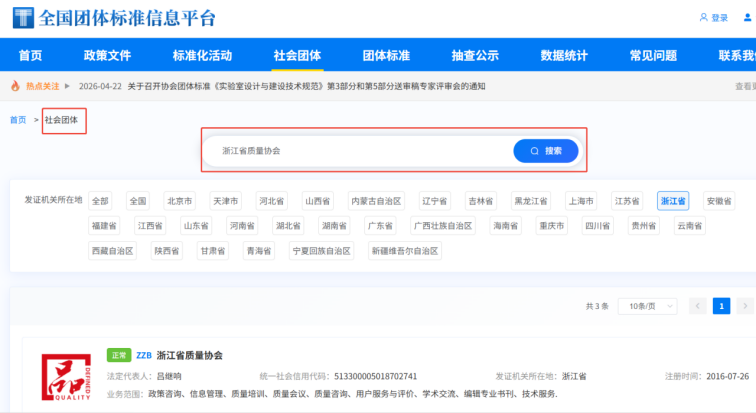Image resolution: width=756 pixels, height=413 pixels.
Task: Click the login user icon
Action: [x=703, y=17]
